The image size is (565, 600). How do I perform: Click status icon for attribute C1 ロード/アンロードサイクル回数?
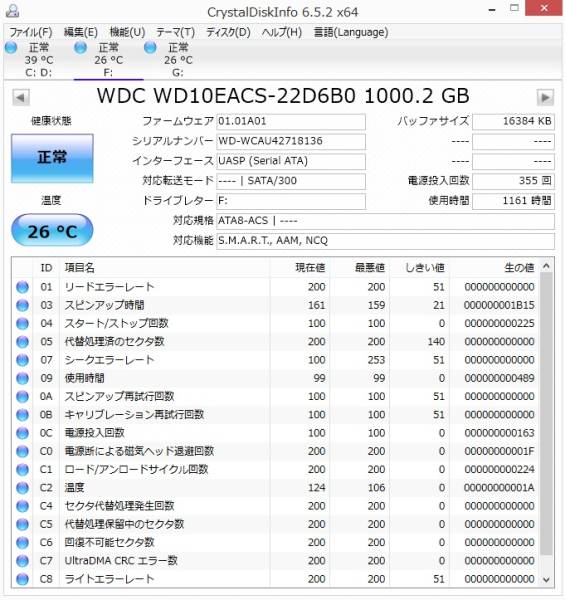coord(23,470)
